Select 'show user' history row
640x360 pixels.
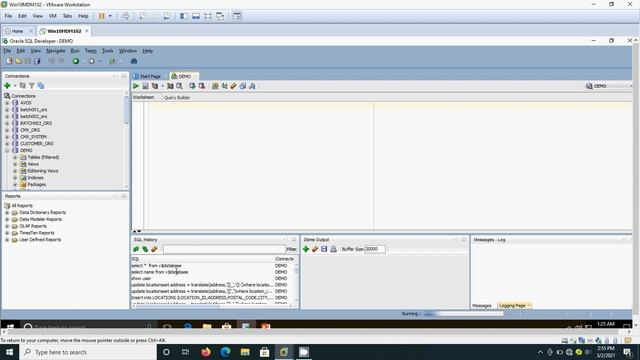pyautogui.click(x=212, y=278)
